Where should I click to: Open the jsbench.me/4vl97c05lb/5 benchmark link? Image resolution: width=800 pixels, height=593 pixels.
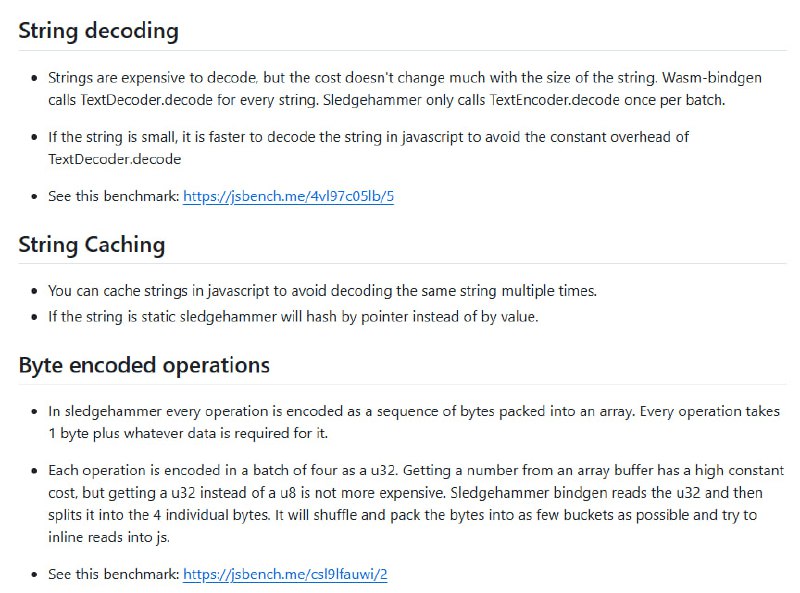tap(288, 196)
